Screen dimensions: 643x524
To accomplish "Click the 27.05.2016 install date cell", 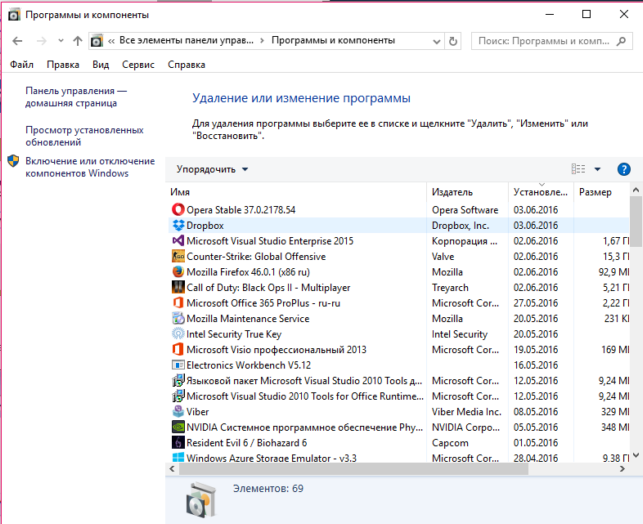I will (x=536, y=303).
